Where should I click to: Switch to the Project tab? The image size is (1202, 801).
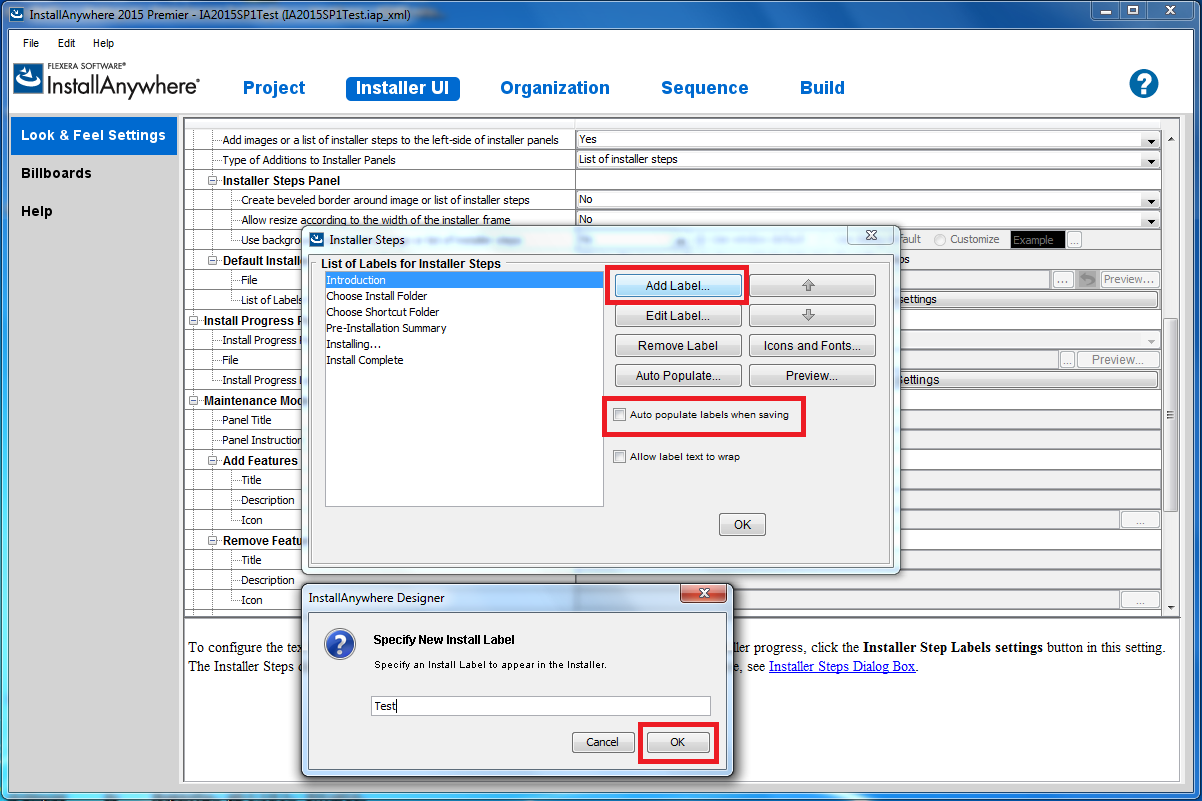pyautogui.click(x=274, y=88)
